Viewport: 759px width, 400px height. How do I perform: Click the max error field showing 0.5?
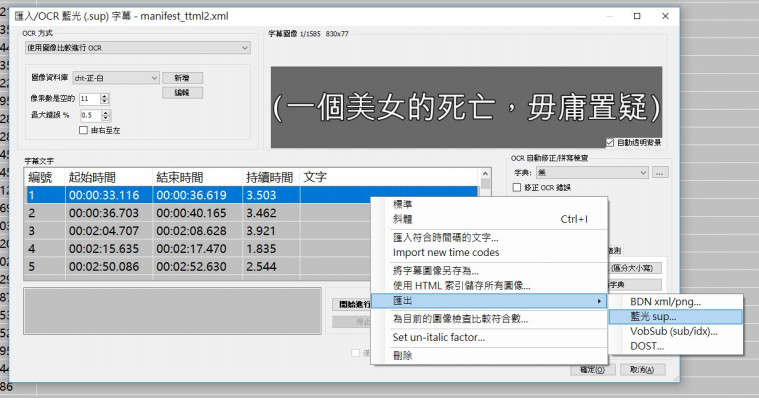(x=91, y=115)
